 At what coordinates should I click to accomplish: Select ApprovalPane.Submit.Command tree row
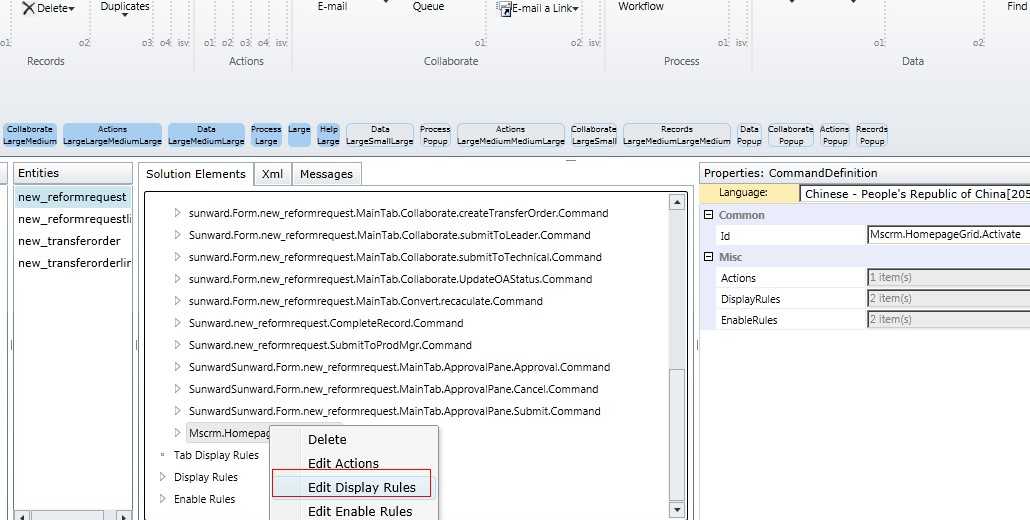pos(394,411)
